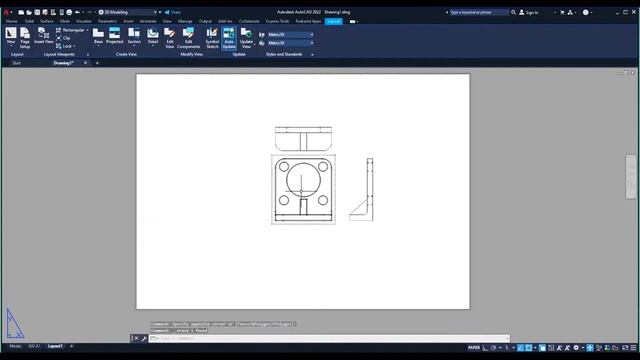The image size is (640, 360).
Task: Click the Edit Components tool
Action: click(x=188, y=38)
